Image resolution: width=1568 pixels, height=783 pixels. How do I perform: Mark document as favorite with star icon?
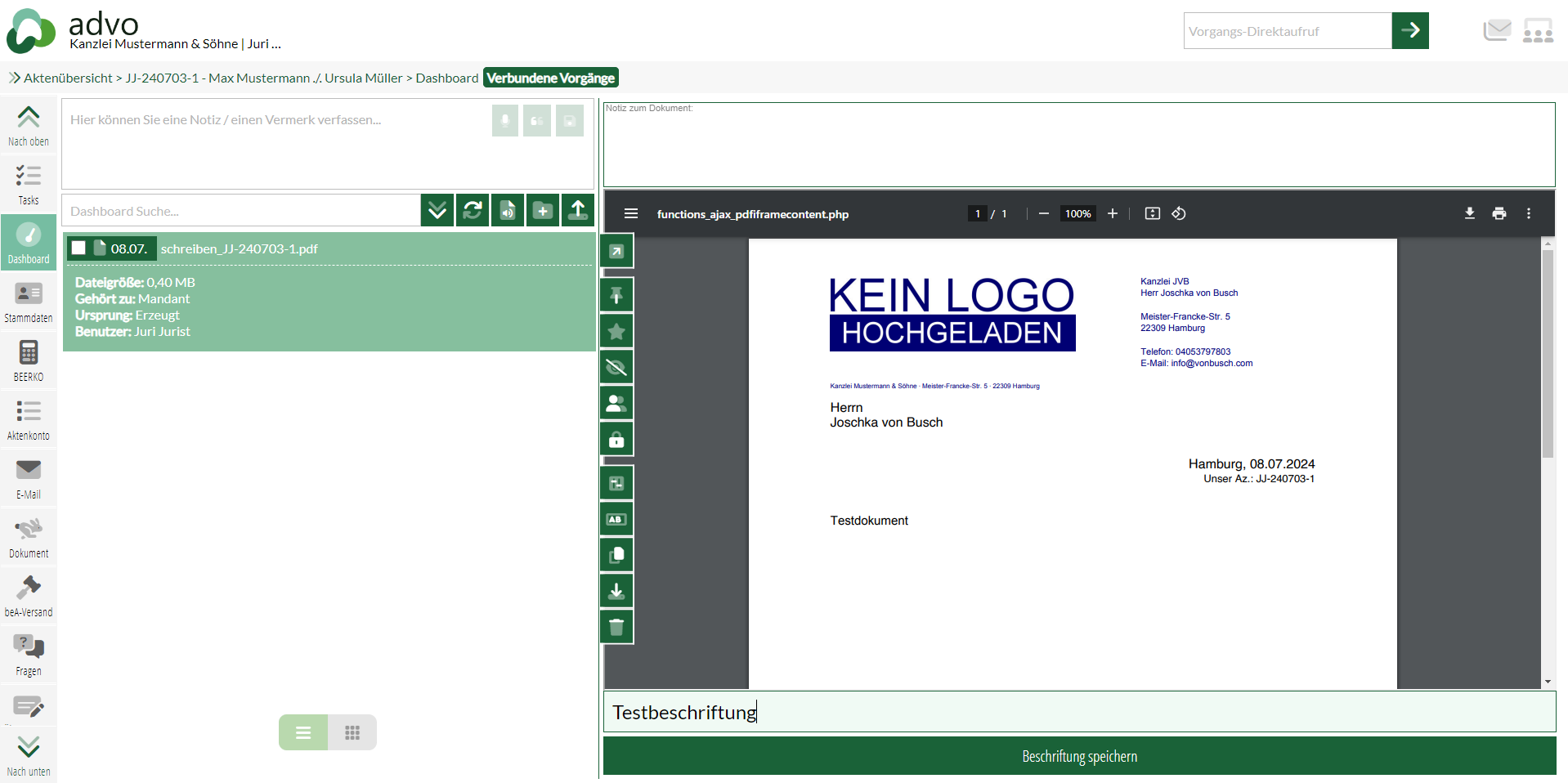tap(616, 331)
